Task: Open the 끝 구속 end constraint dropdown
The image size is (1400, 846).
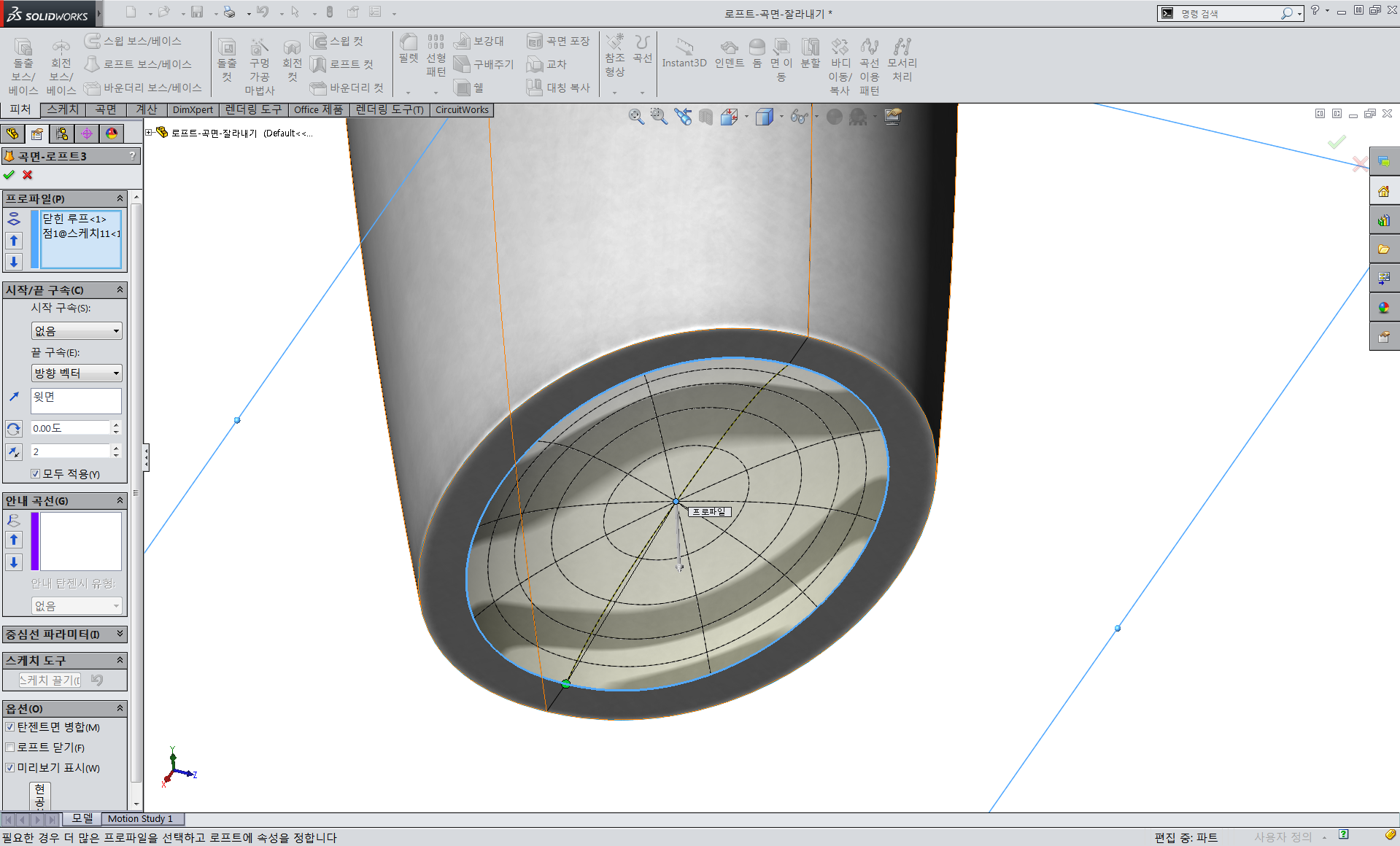Action: pos(77,373)
